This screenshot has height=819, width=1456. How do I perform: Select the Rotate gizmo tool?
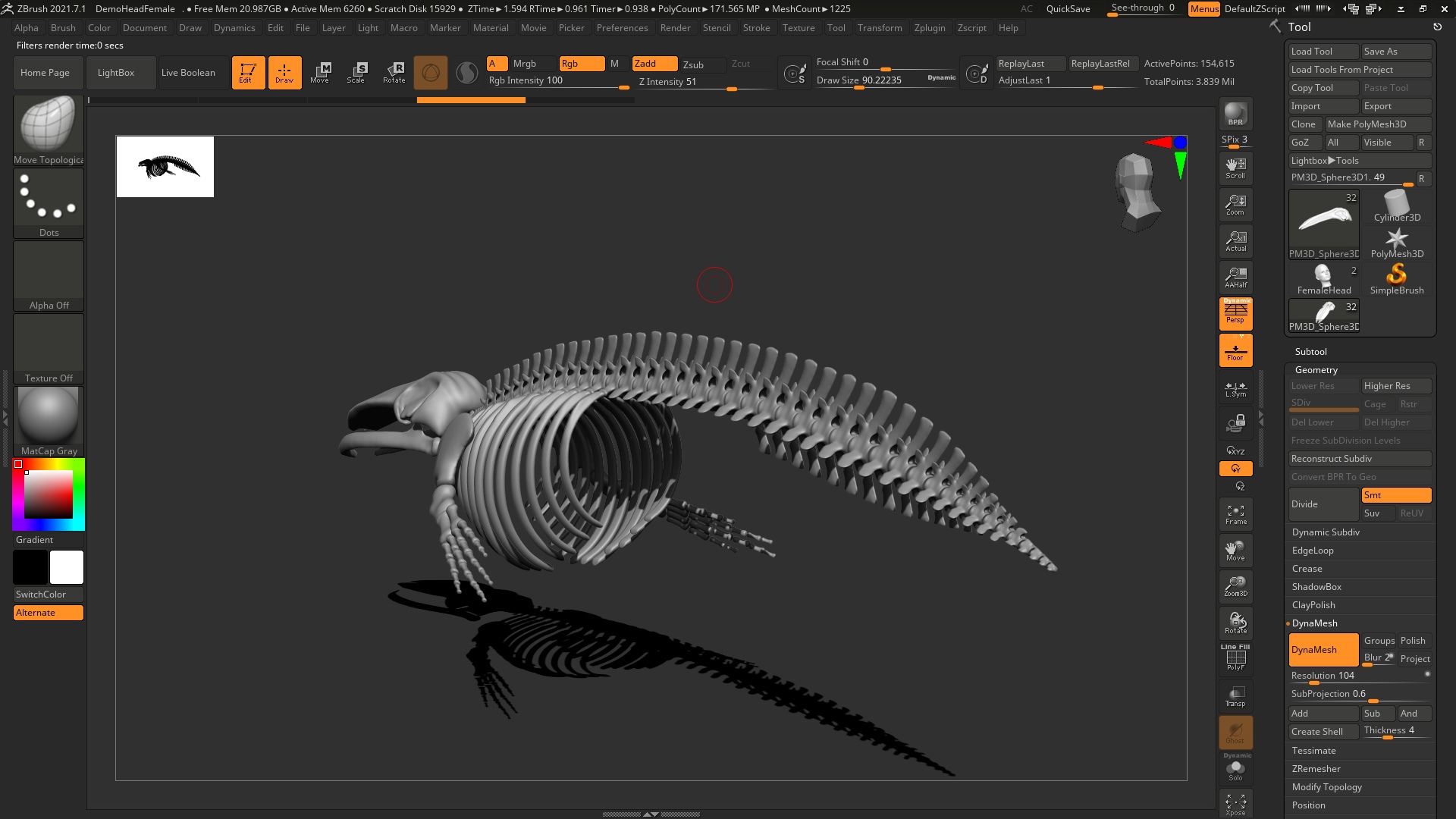(394, 73)
